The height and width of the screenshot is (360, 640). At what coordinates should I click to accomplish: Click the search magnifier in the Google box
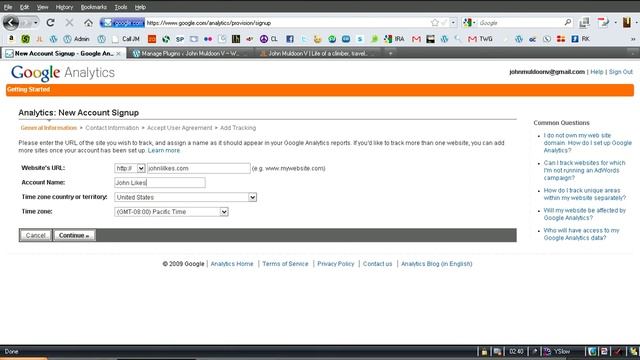[x=568, y=22]
